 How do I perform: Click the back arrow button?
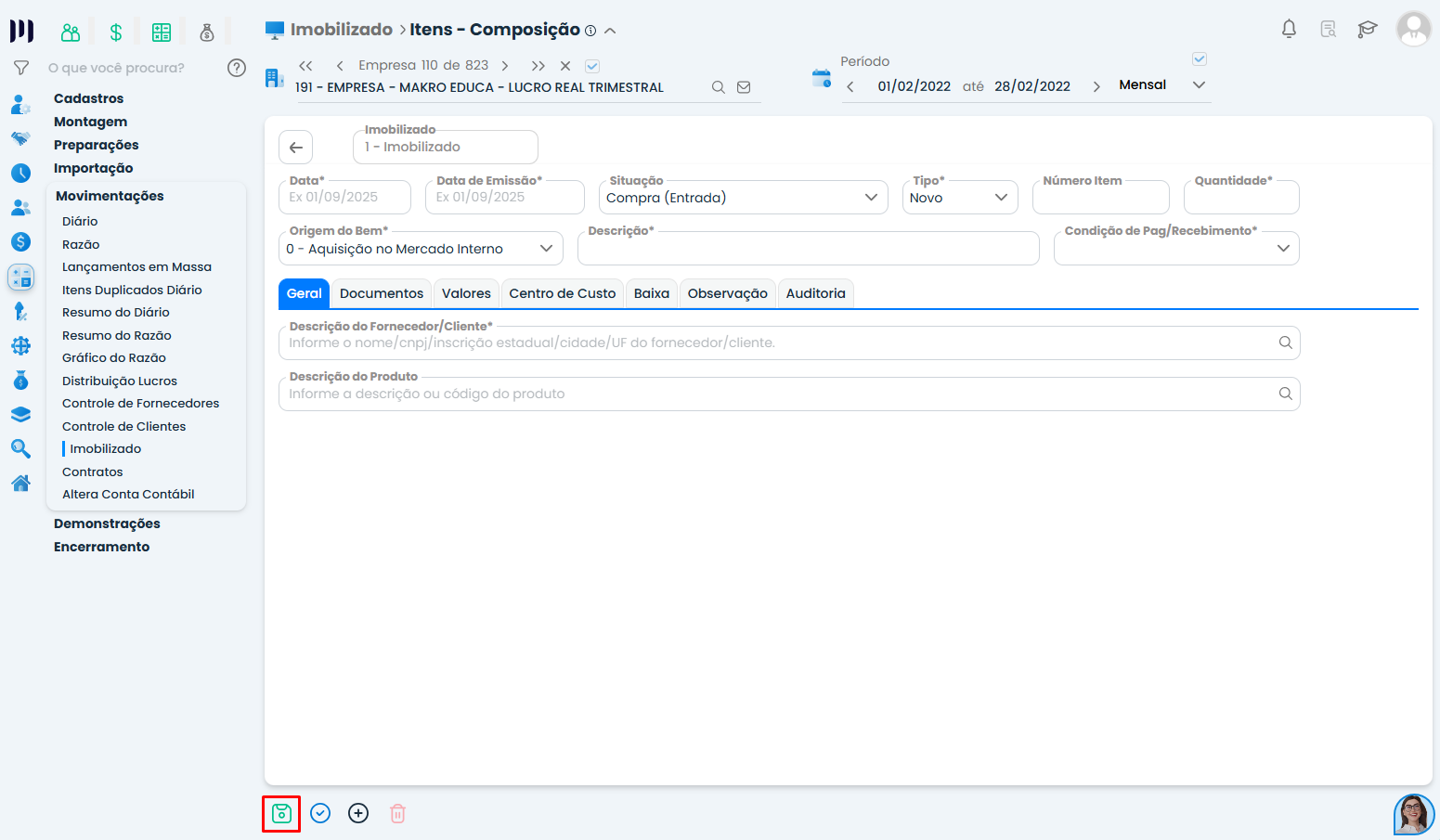click(296, 148)
